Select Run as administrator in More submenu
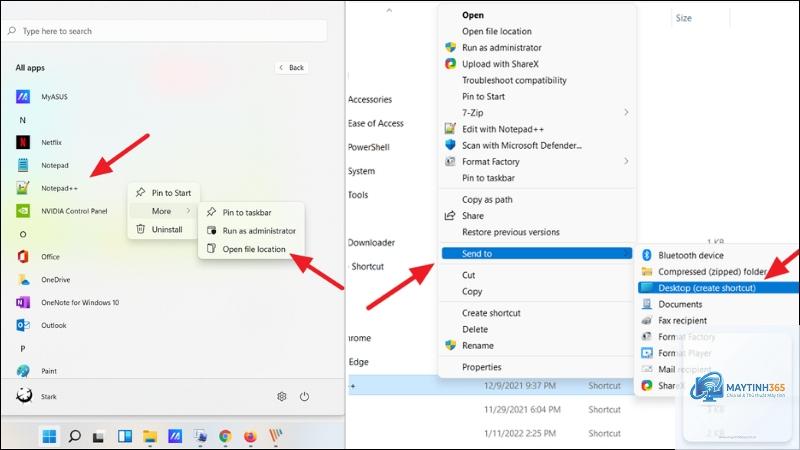Image resolution: width=800 pixels, height=450 pixels. point(251,231)
